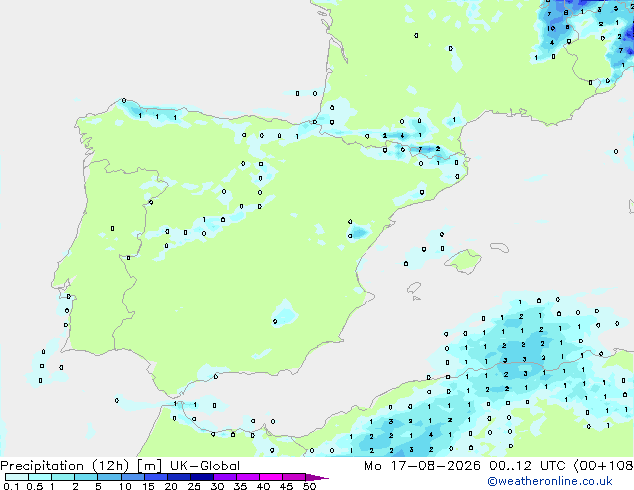Click legend tick label '40'
Image resolution: width=634 pixels, height=490 pixels.
coord(263,486)
